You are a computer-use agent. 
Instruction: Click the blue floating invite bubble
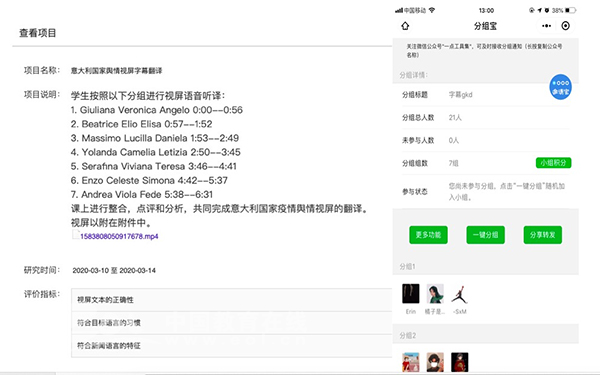coord(560,87)
